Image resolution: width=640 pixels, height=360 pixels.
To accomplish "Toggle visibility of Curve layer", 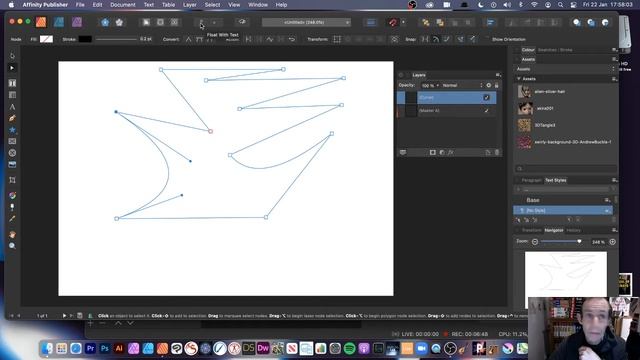I will 486,98.
